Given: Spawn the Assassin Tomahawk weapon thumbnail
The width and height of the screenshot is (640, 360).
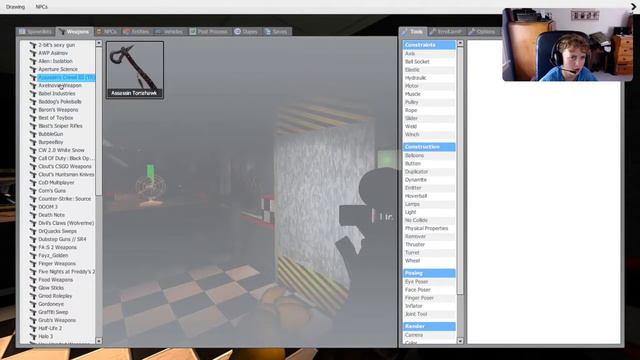Looking at the screenshot, I should click(135, 69).
